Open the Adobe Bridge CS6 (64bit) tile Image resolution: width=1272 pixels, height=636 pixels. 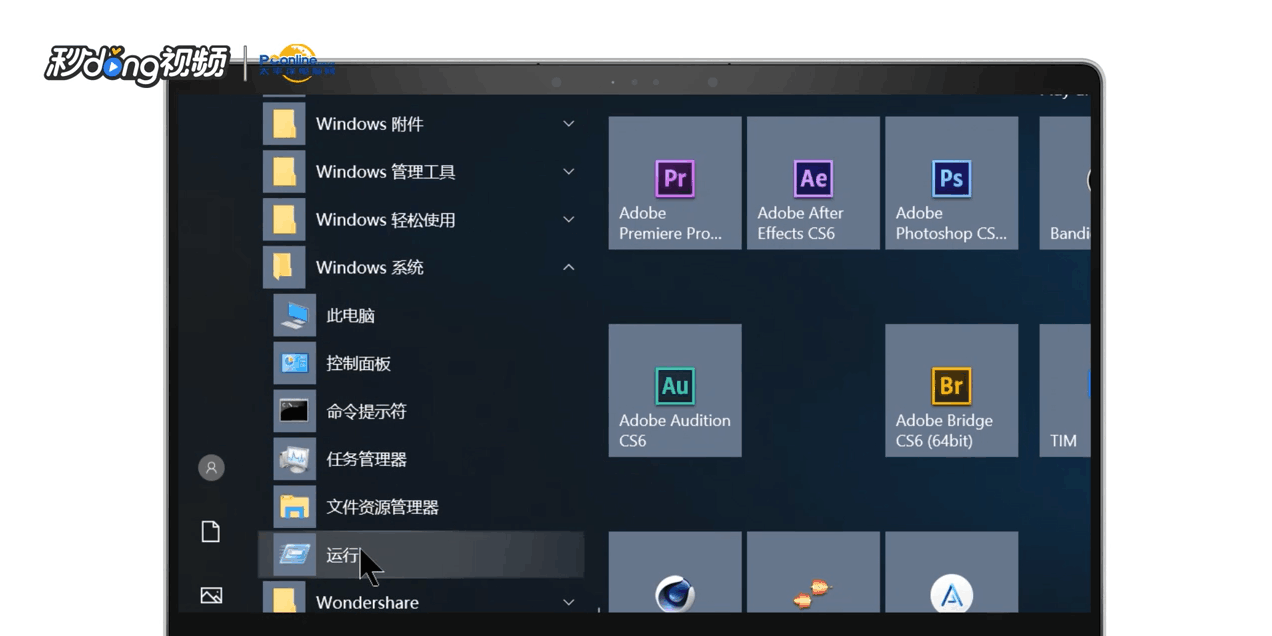pos(951,390)
